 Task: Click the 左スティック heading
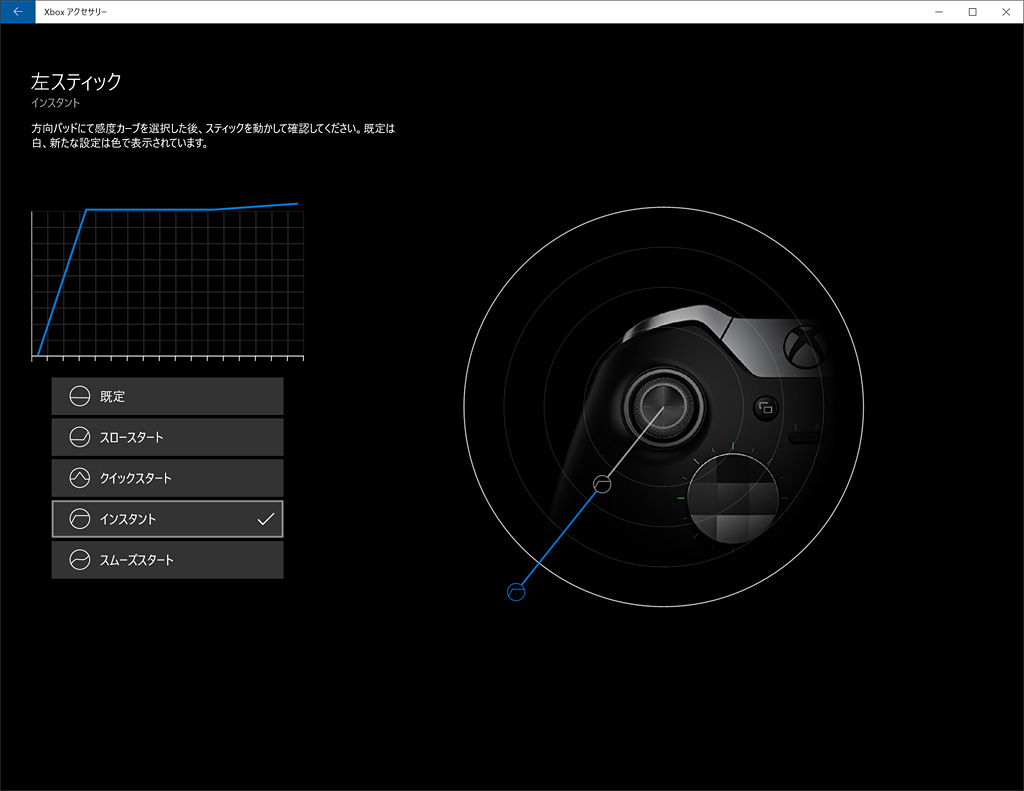pos(76,82)
